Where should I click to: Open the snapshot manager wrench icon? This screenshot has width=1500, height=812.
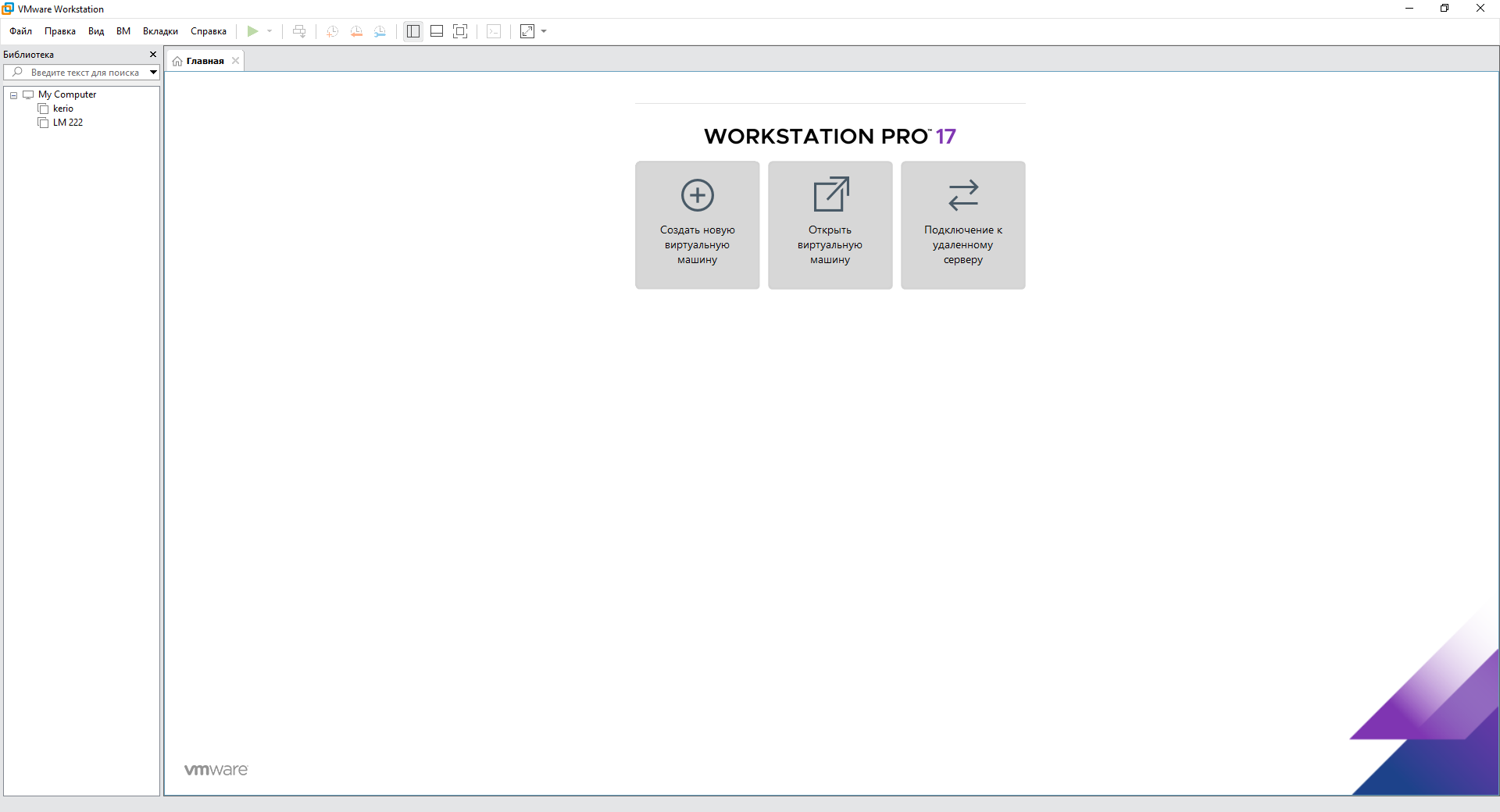point(380,31)
